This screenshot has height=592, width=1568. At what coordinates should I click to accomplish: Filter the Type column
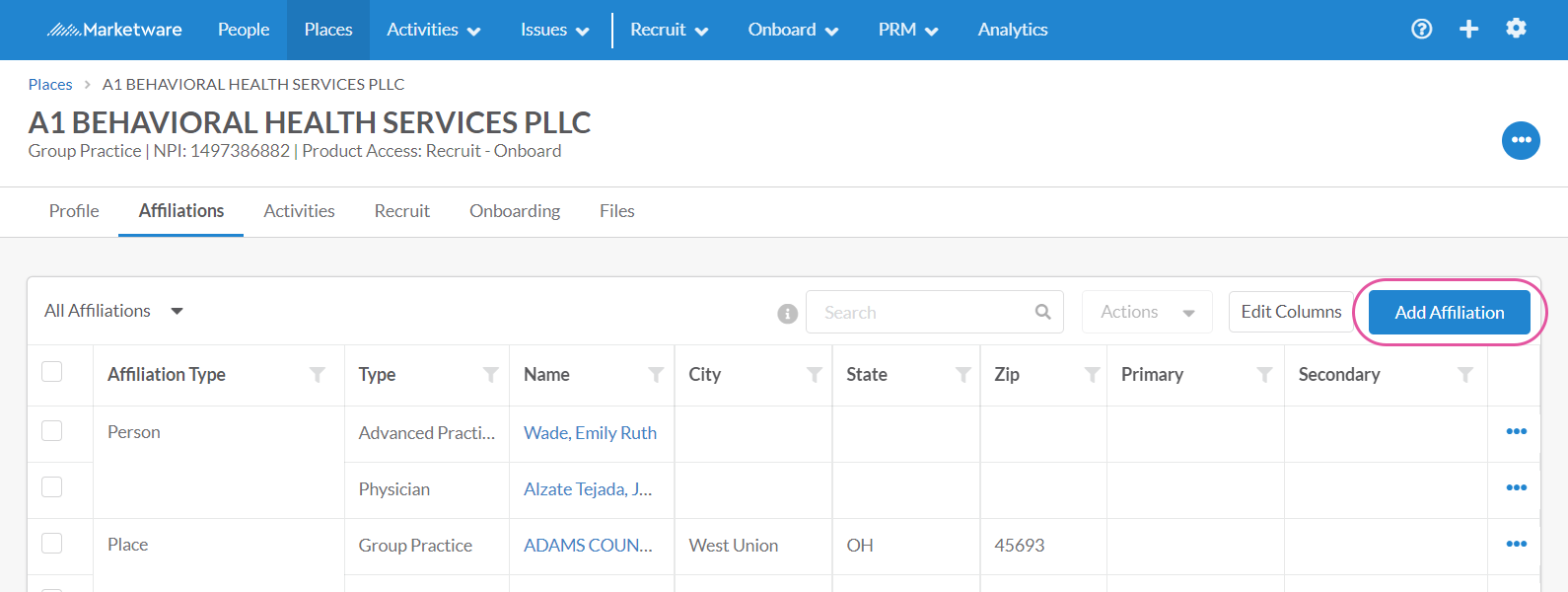coord(490,375)
